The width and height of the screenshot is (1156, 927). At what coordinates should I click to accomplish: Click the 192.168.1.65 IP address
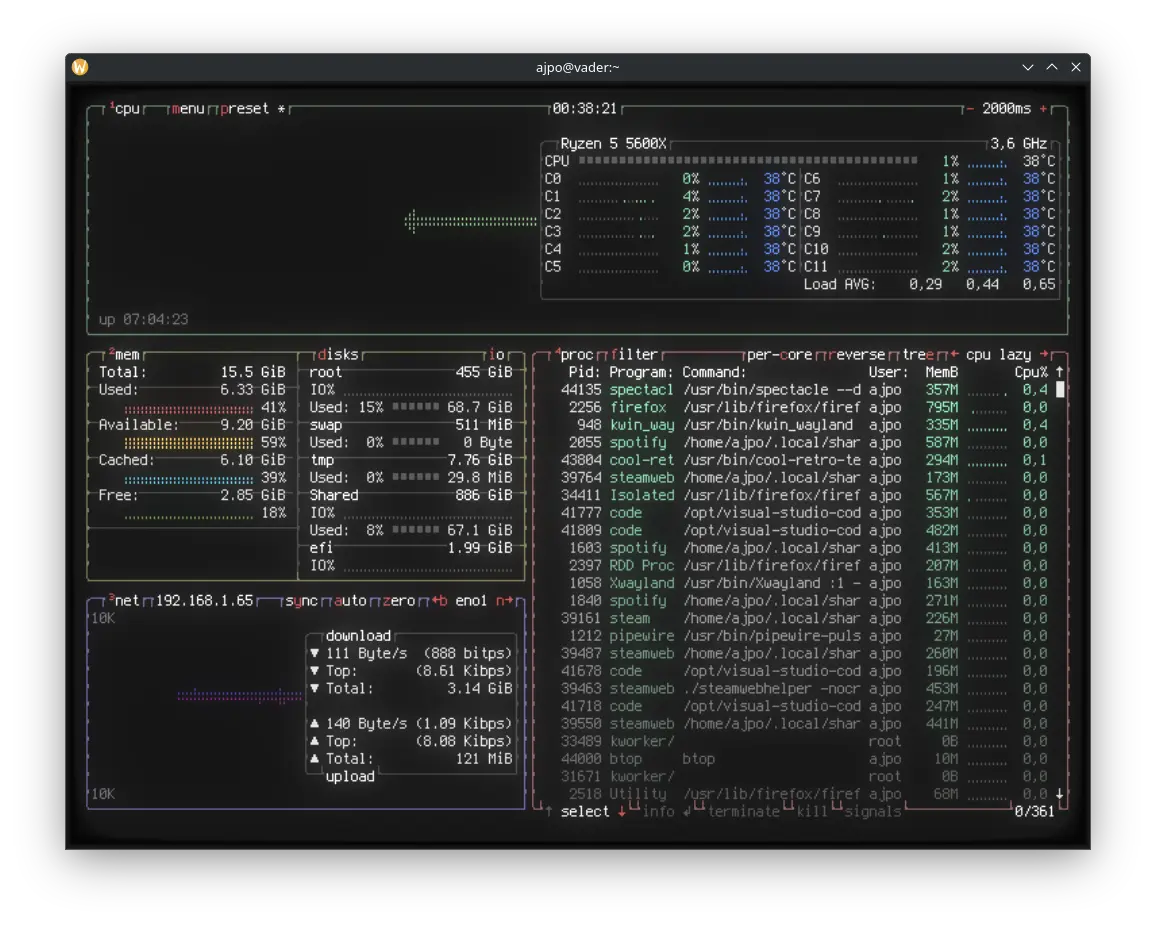point(204,601)
